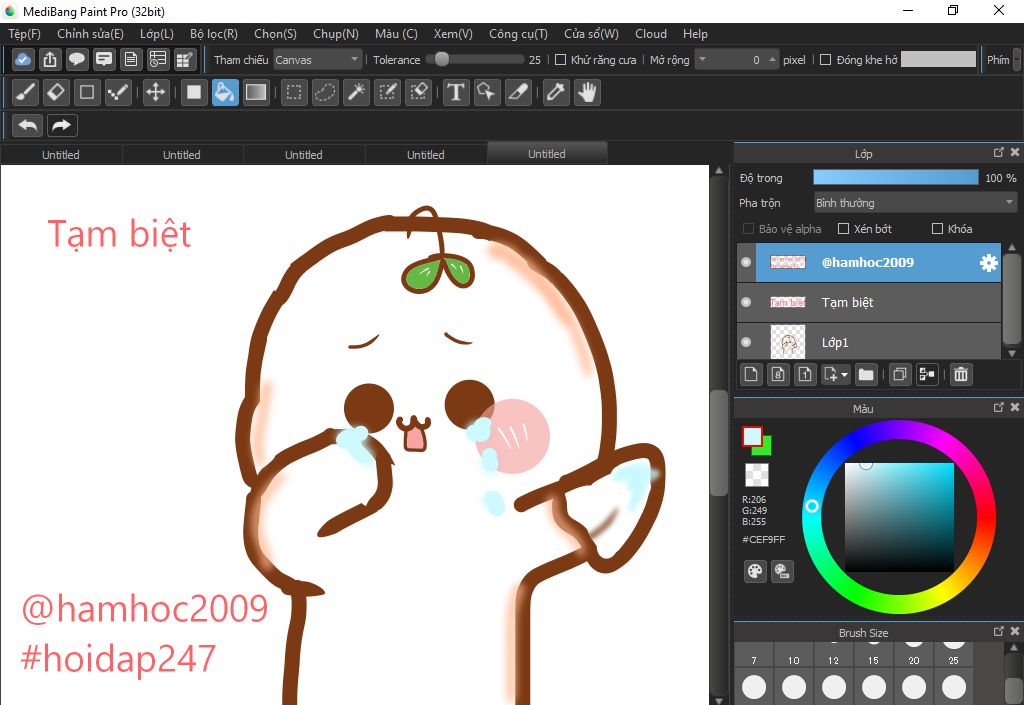Click the document page icon in top toolbar

pyautogui.click(x=131, y=59)
